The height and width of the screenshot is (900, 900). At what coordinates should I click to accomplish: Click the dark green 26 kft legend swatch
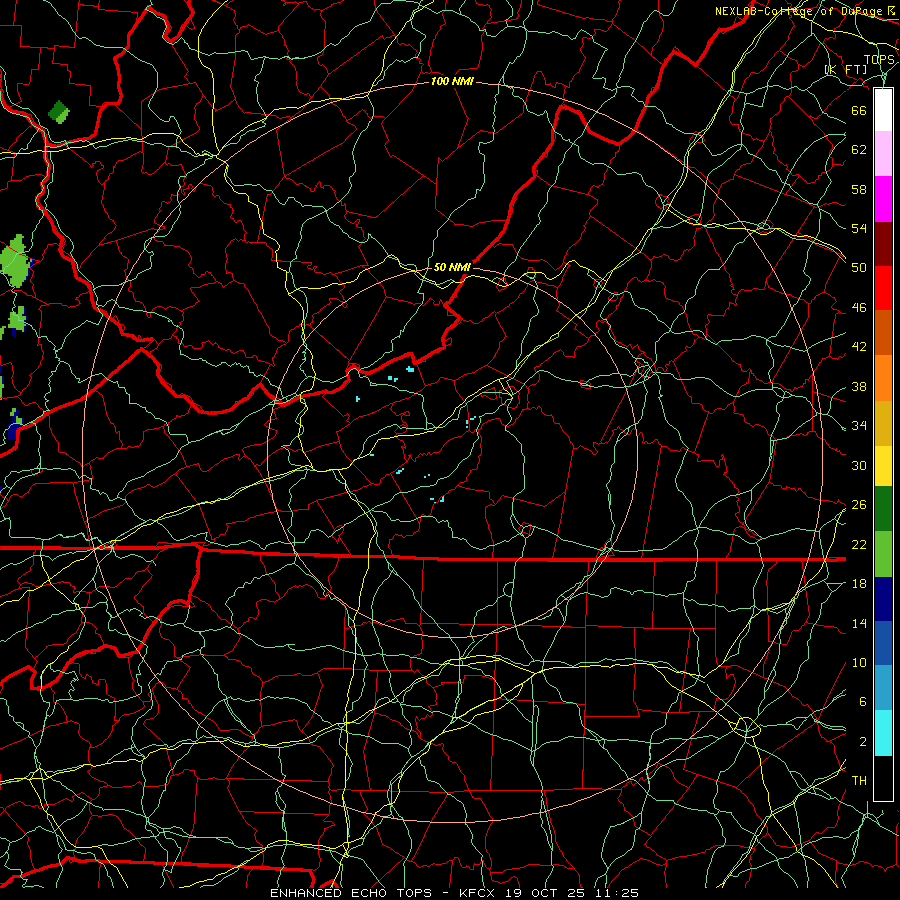pyautogui.click(x=883, y=509)
